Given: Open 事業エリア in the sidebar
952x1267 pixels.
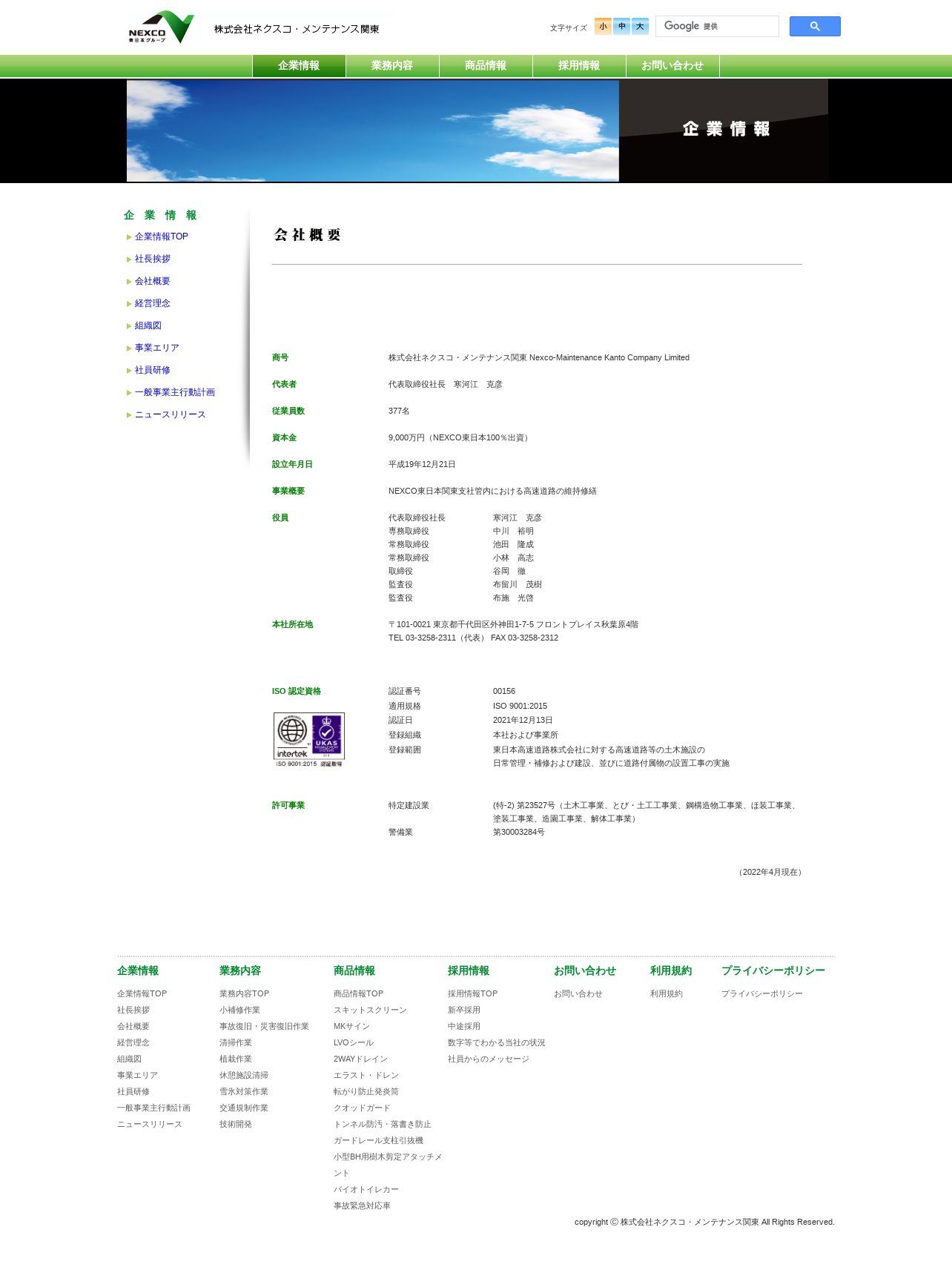Looking at the screenshot, I should click(156, 348).
